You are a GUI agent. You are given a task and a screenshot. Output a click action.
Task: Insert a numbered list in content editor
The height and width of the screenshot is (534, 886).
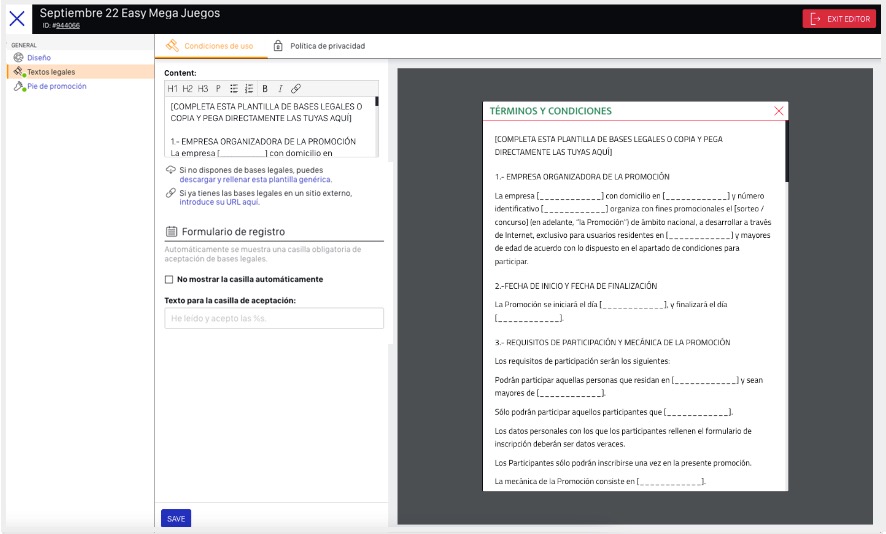(x=249, y=88)
